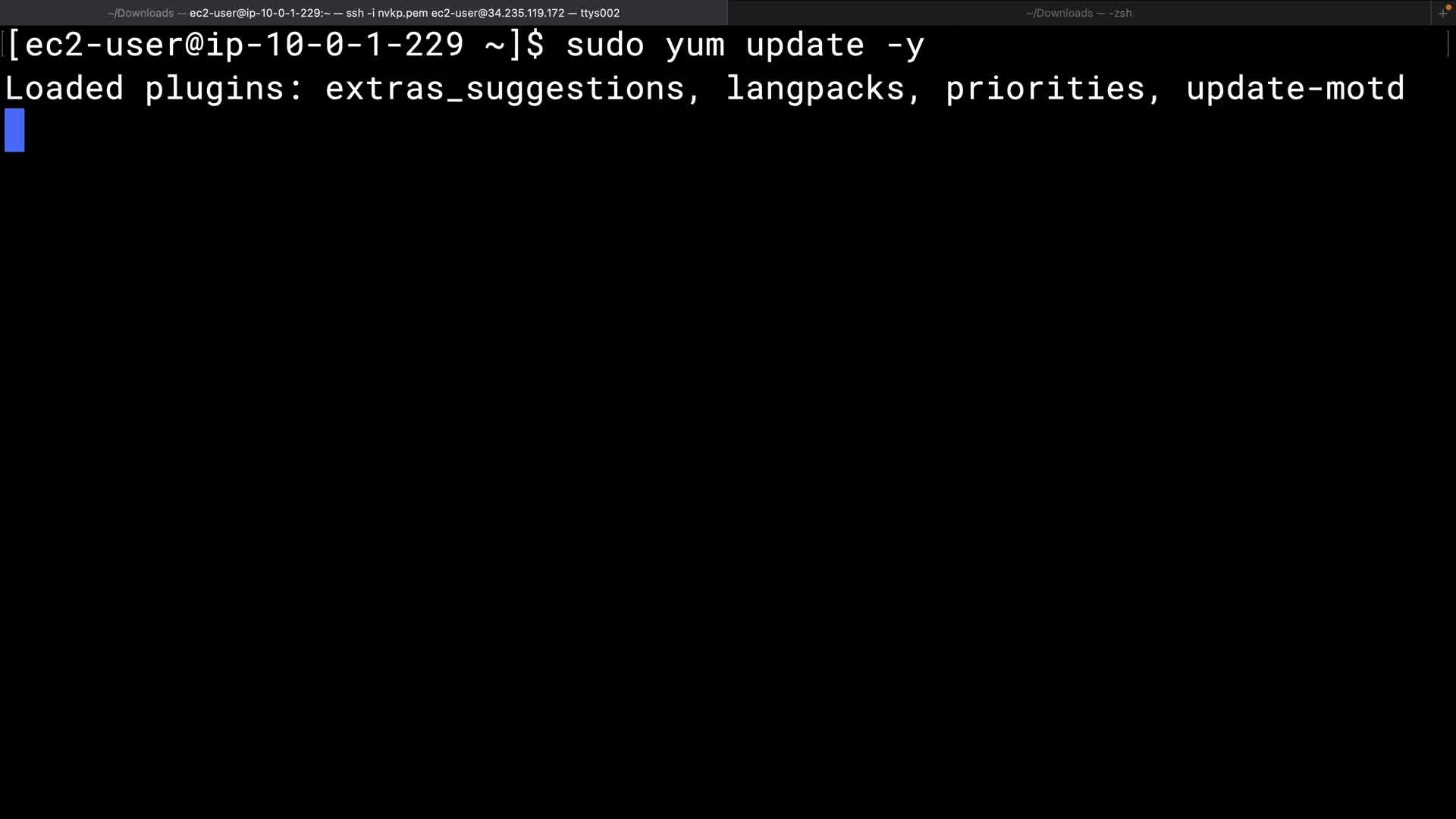The width and height of the screenshot is (1456, 819).
Task: Click the orange notification dot in corner
Action: point(1448,8)
